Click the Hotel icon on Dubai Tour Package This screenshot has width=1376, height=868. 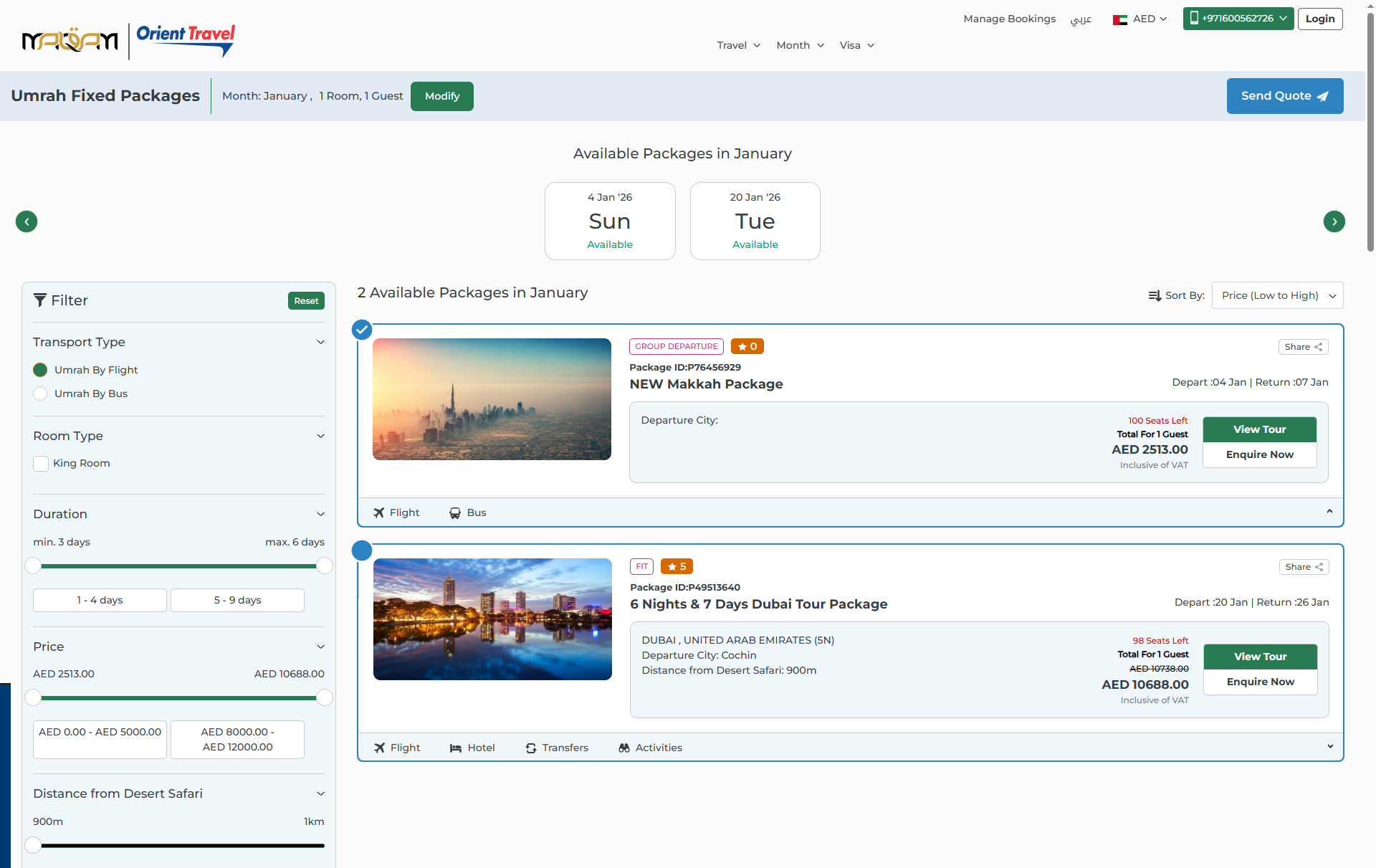pyautogui.click(x=456, y=748)
